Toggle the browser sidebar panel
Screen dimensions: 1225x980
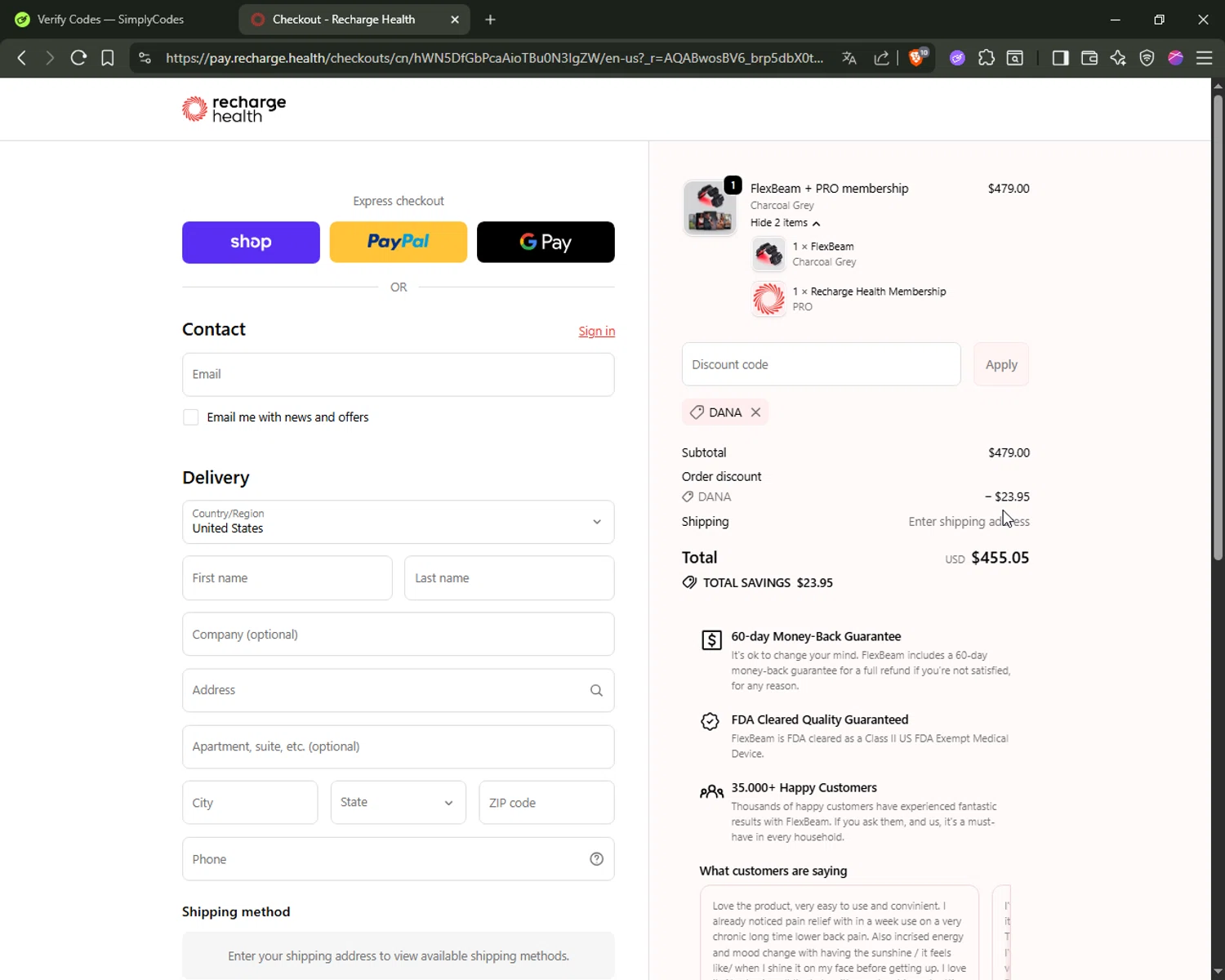(x=1060, y=58)
